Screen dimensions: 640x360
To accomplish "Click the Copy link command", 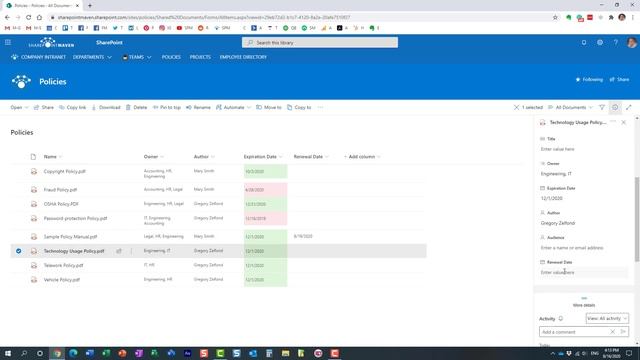I will [73, 107].
